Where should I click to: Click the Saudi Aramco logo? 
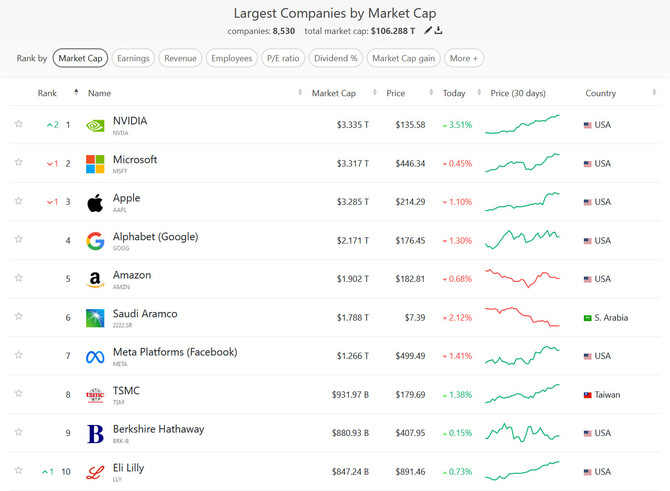[x=95, y=318]
